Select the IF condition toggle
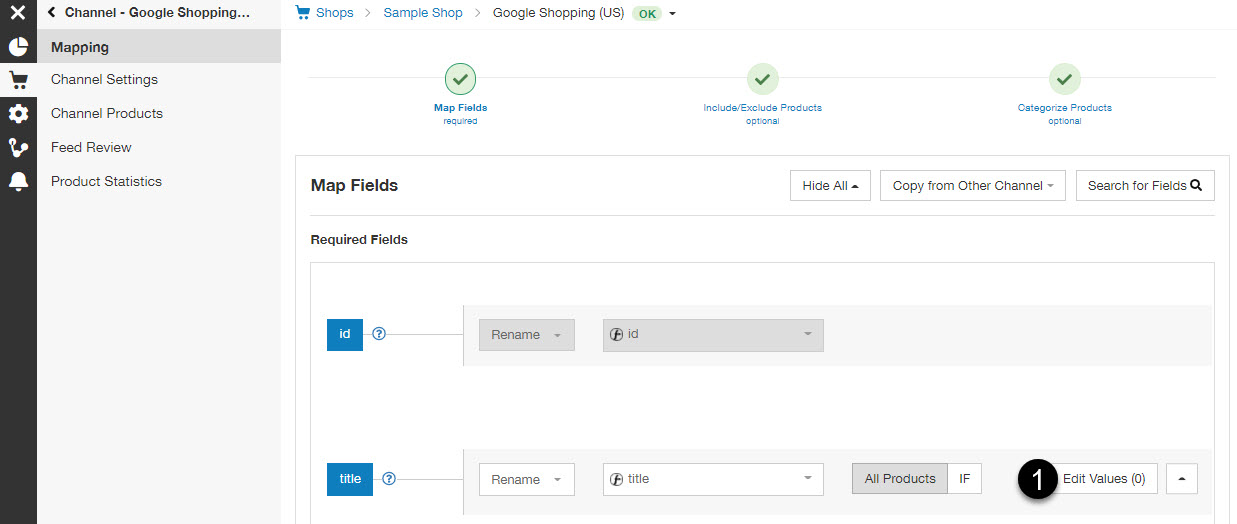 point(965,479)
